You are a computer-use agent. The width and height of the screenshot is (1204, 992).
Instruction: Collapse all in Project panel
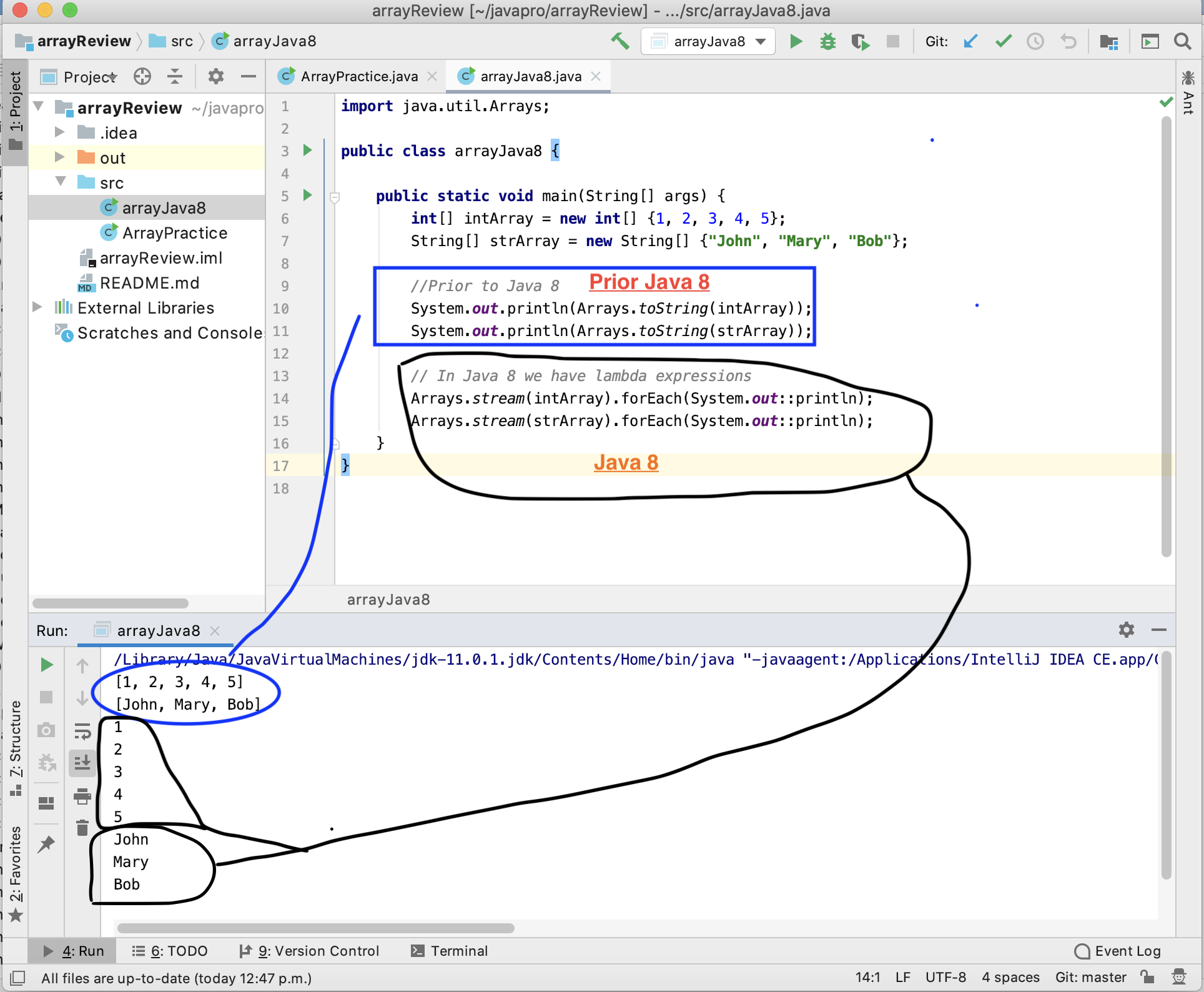pos(175,76)
